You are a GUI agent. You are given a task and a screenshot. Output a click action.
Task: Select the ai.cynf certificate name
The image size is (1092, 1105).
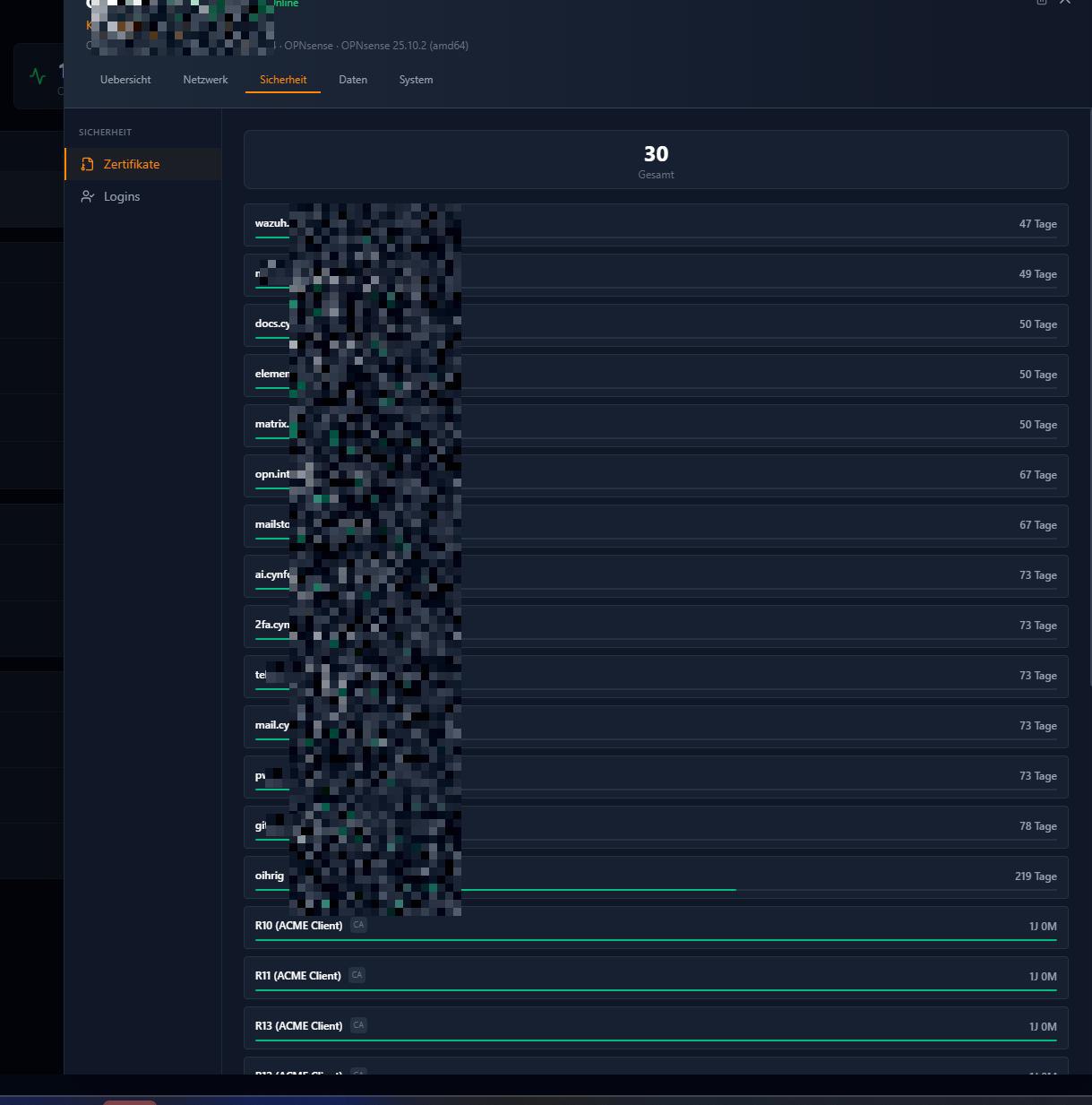(x=272, y=574)
